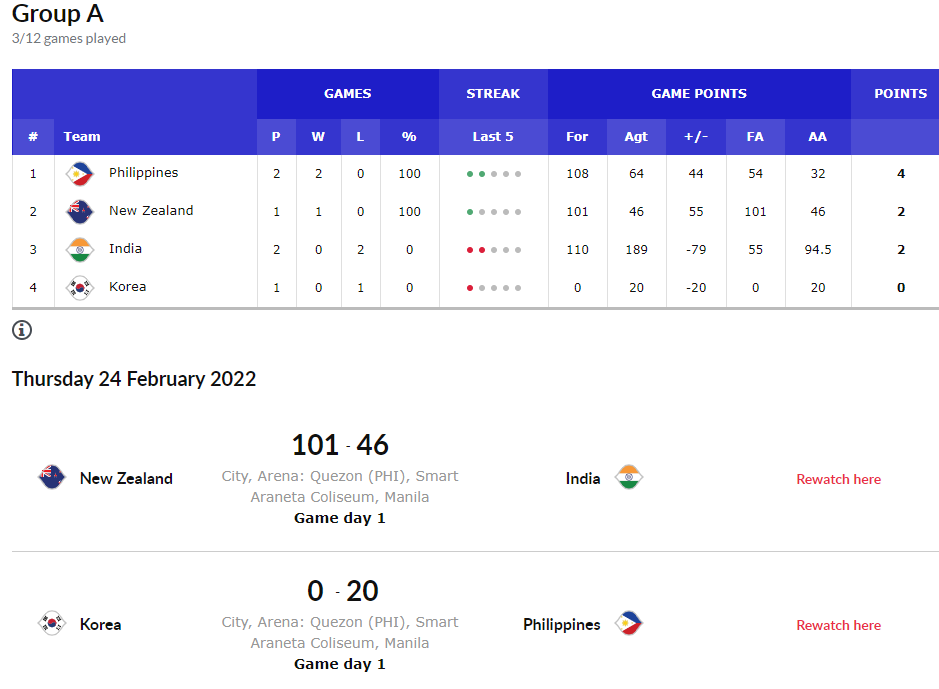Click New Zealand's 55 differential value
939x689 pixels.
(696, 212)
